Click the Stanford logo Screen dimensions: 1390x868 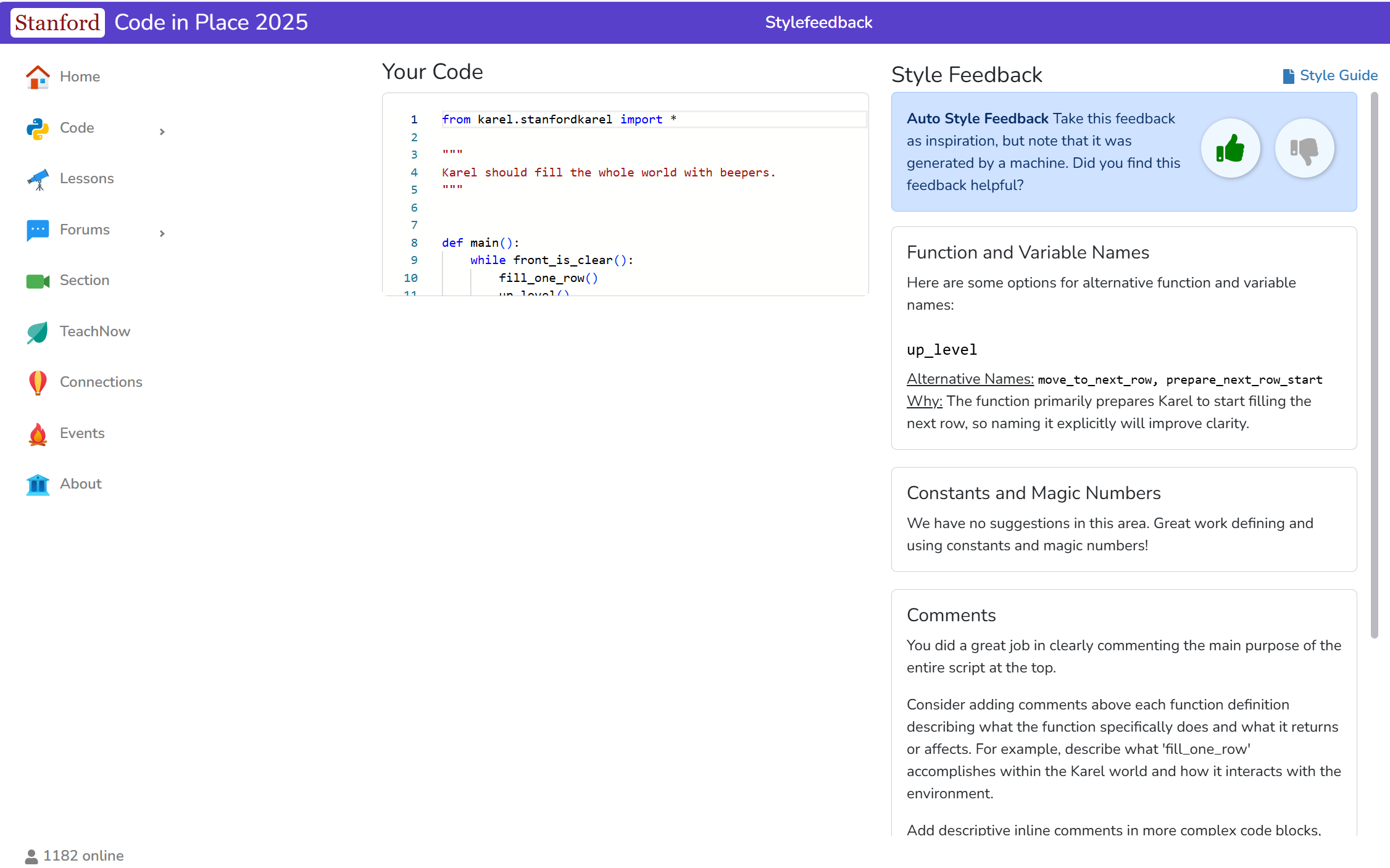57,23
